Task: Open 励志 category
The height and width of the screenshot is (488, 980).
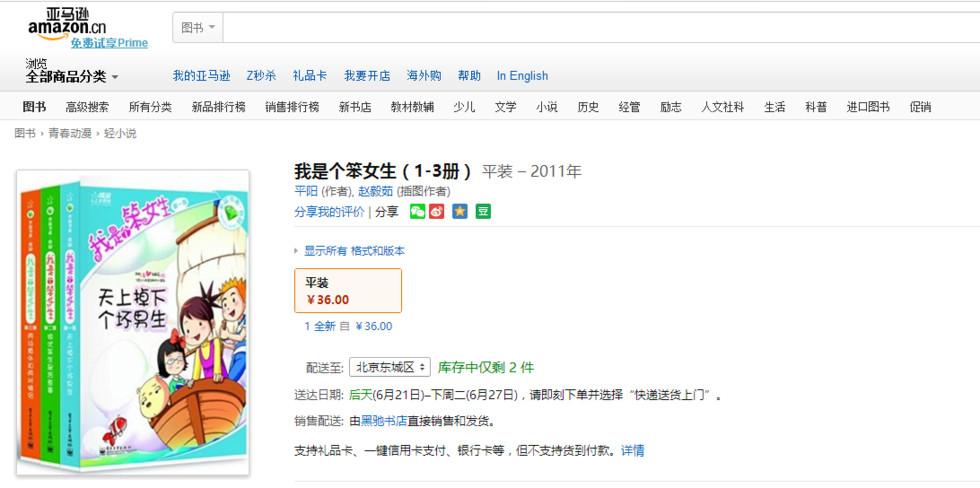Action: tap(671, 107)
